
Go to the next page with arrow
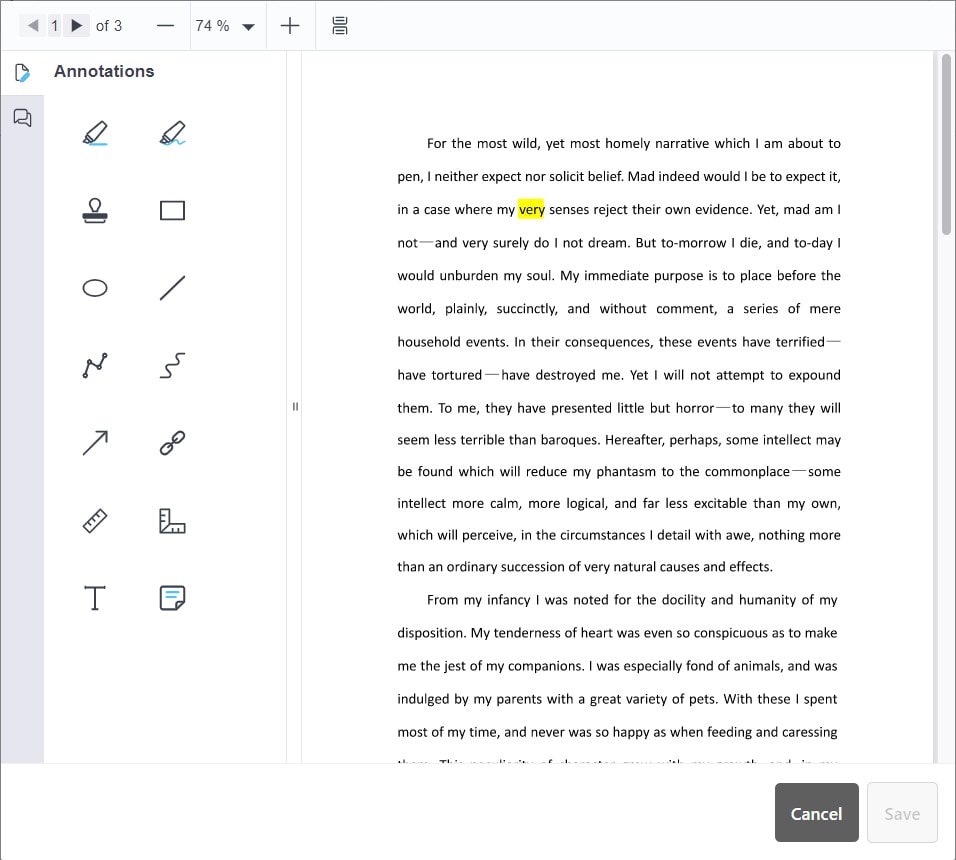77,25
